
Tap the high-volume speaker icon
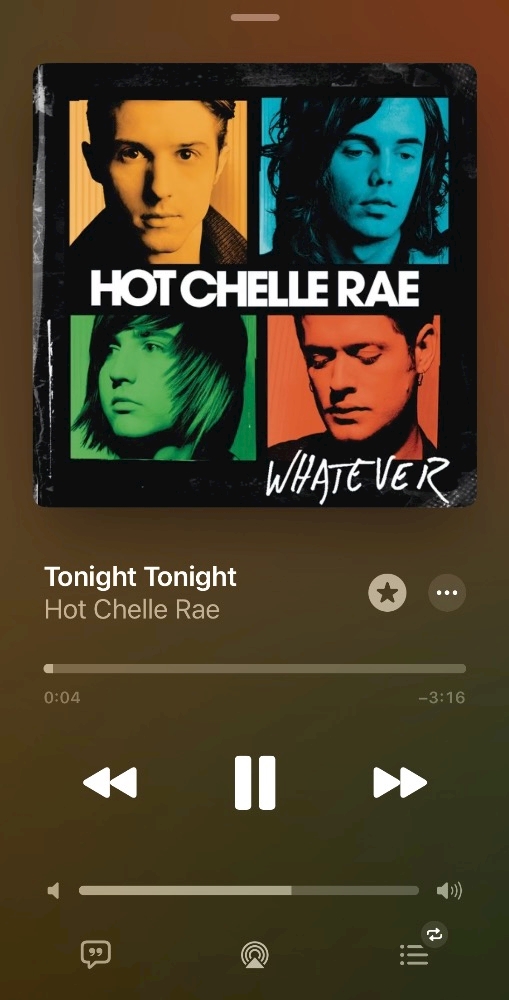(x=449, y=890)
